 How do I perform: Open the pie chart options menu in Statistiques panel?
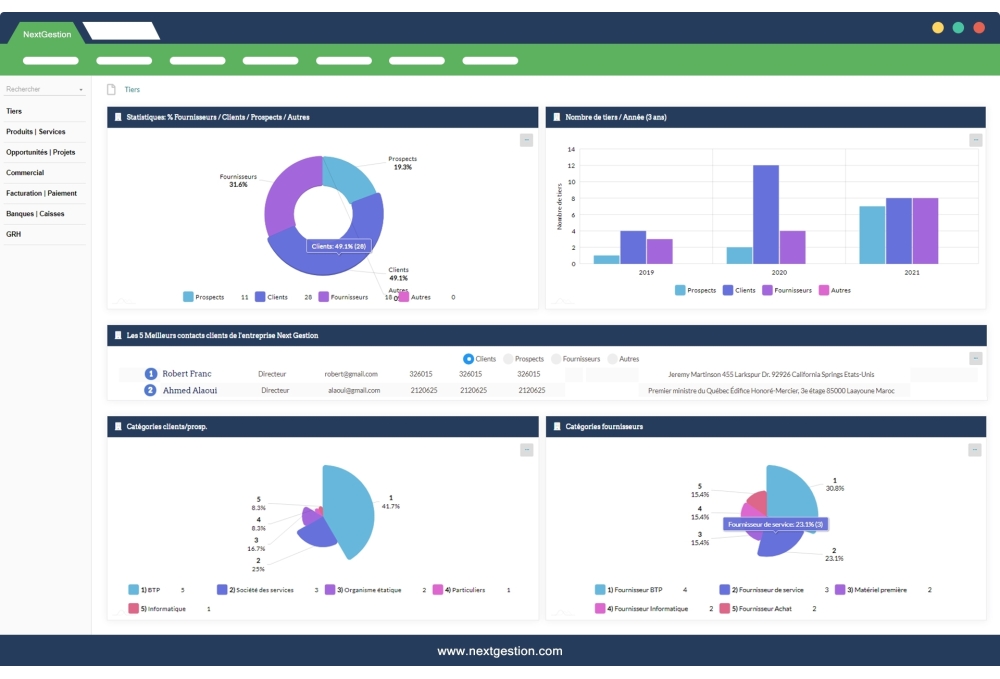point(526,140)
